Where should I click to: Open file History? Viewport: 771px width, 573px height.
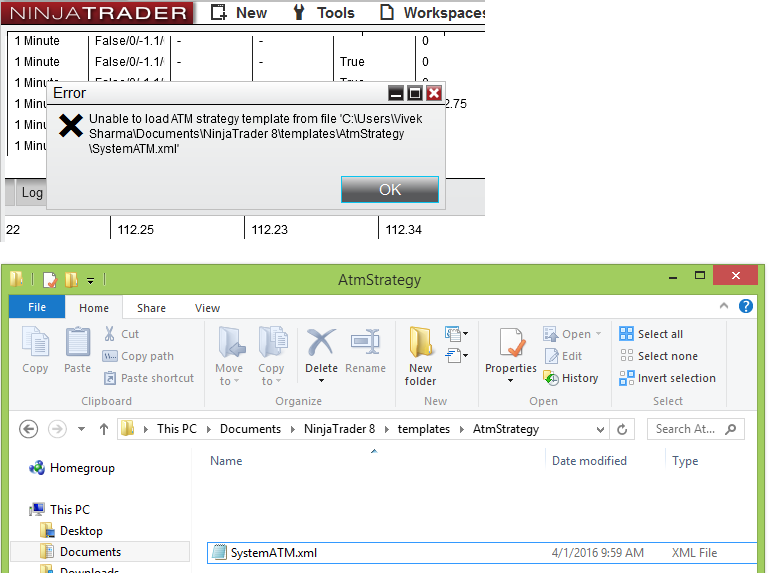[571, 378]
